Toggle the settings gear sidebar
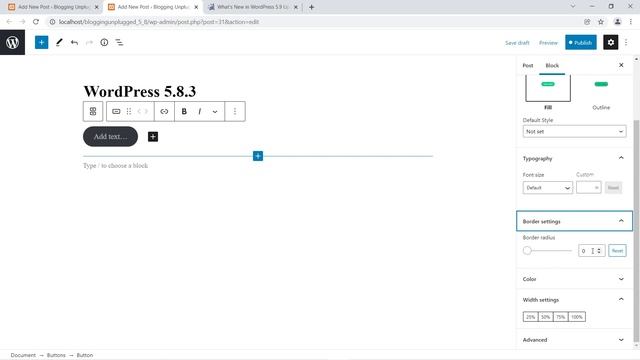This screenshot has width=640, height=360. 611,42
